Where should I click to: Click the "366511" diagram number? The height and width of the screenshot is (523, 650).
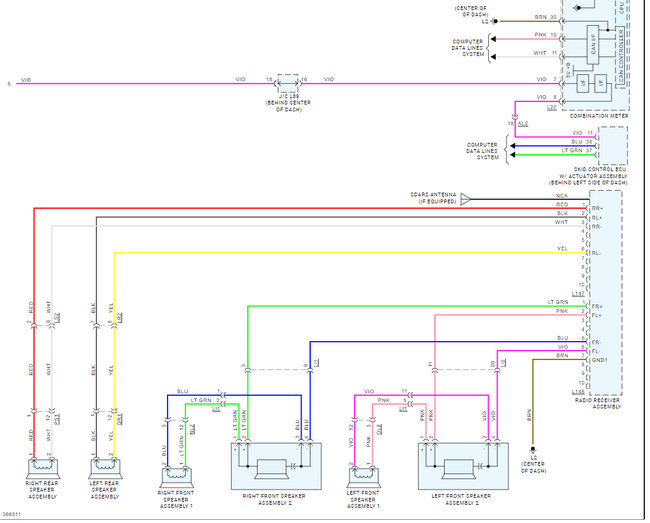click(x=11, y=514)
